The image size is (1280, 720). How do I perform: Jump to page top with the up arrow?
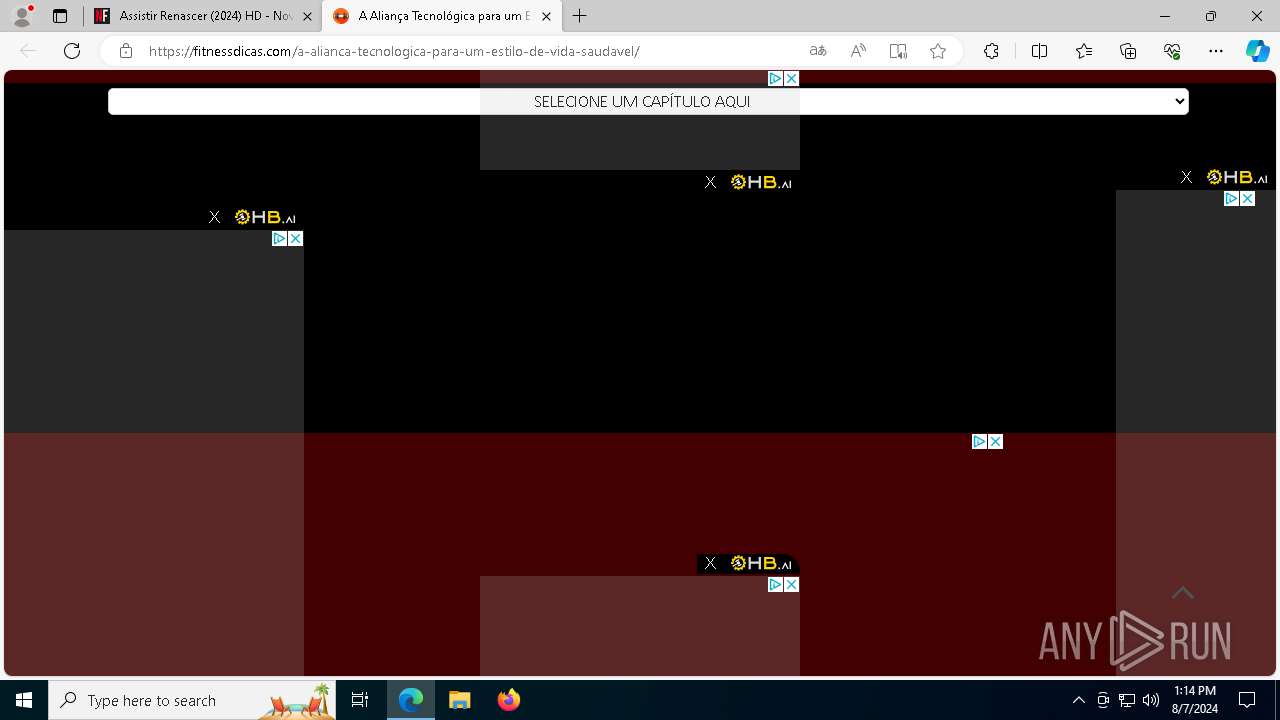pyautogui.click(x=1183, y=592)
